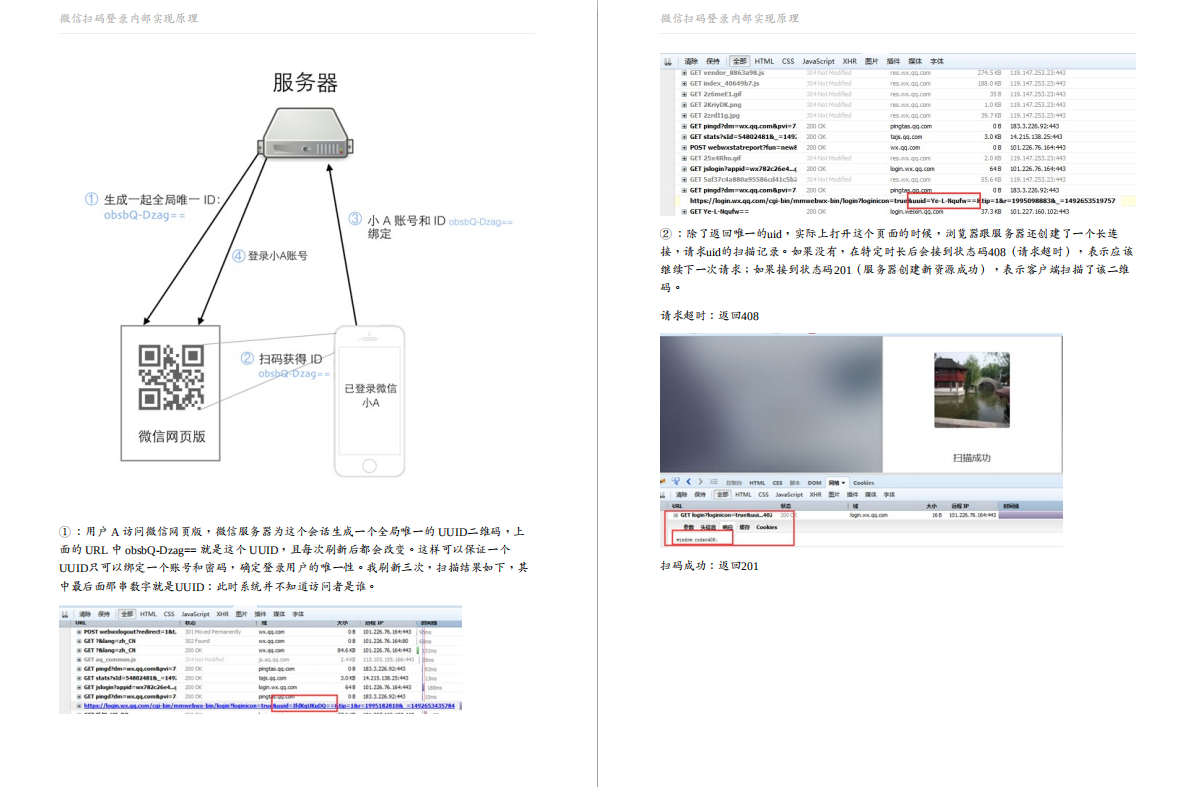
Task: Click the Firebug inspect element icon
Action: [x=676, y=482]
